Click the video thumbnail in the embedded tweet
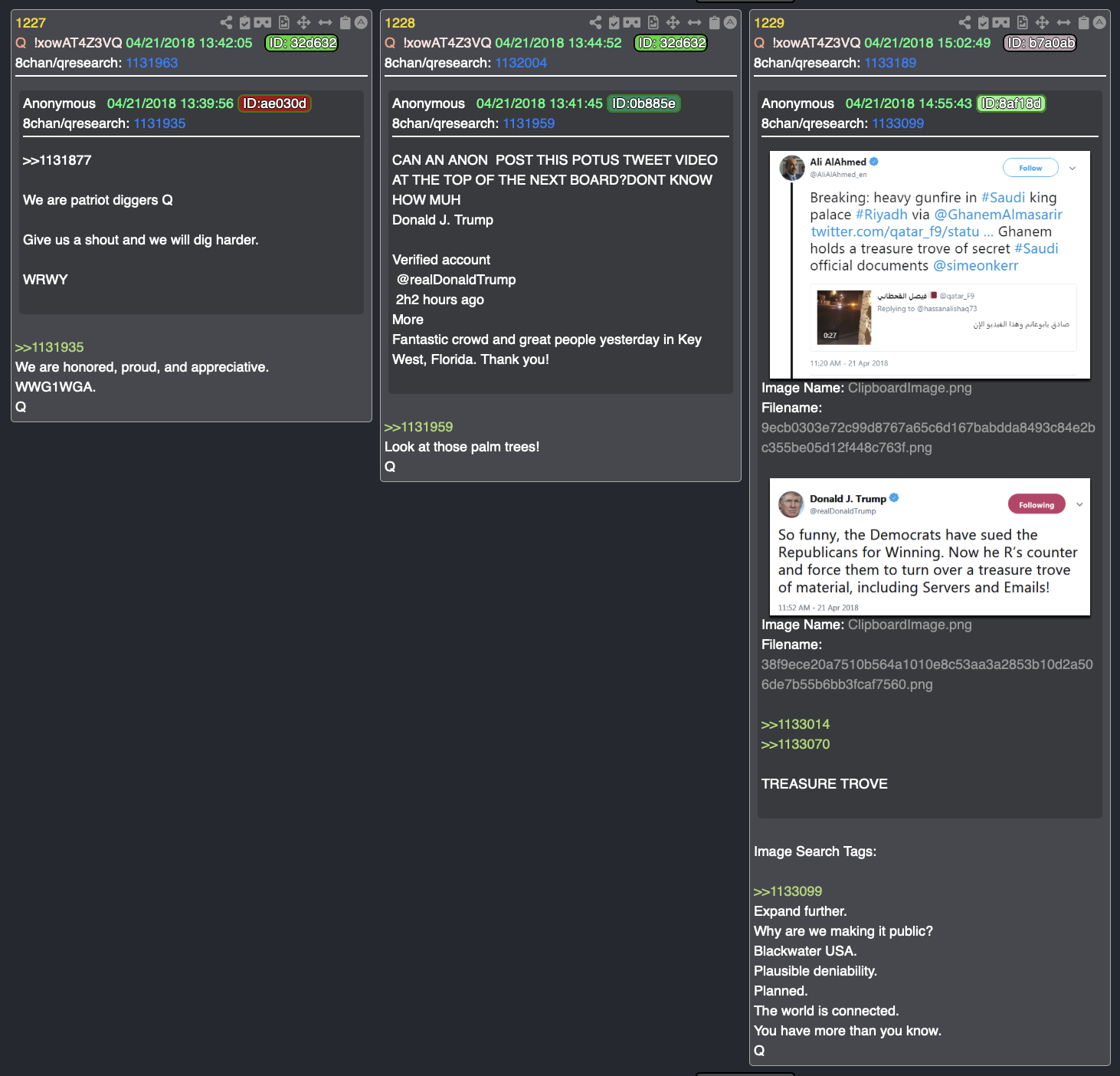Viewport: 1120px width, 1076px height. (844, 317)
